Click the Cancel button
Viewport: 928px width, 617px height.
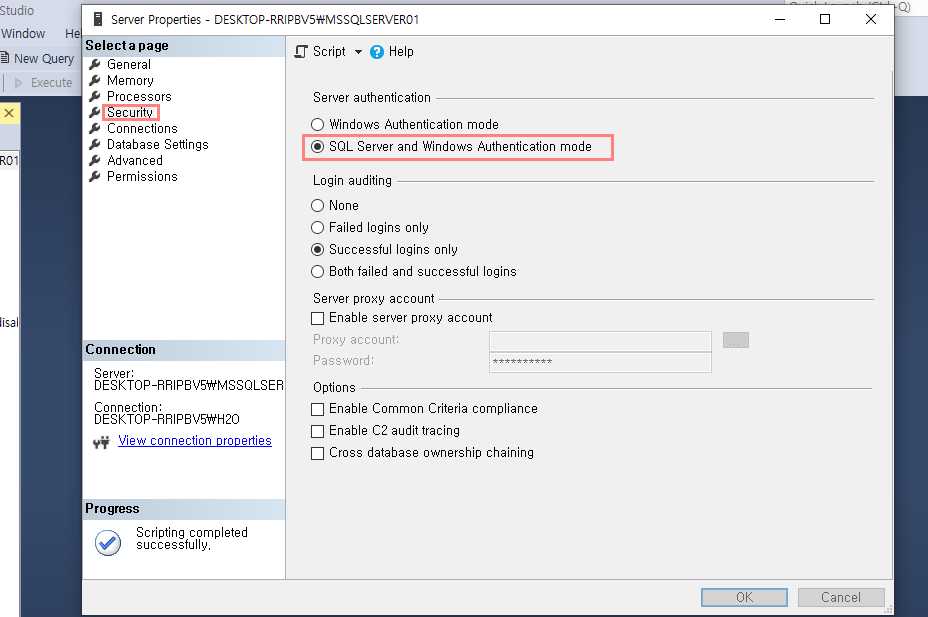coord(841,597)
